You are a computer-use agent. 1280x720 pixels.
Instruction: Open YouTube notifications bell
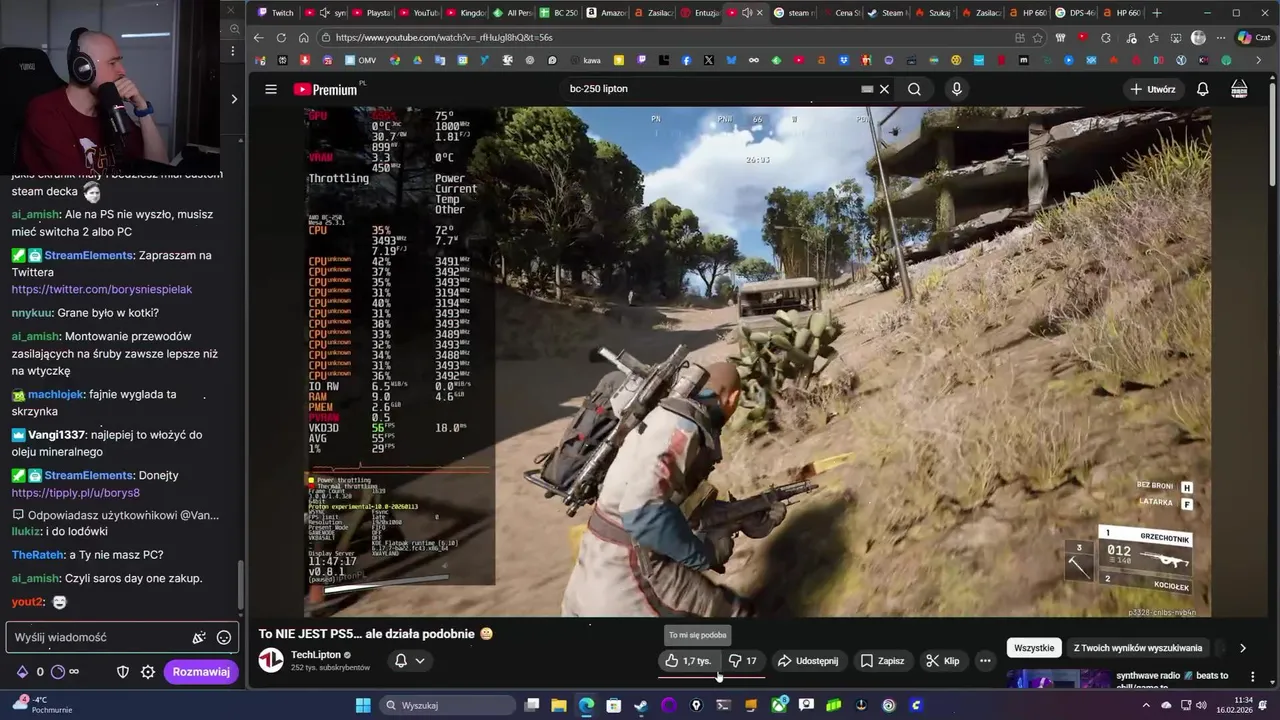[1203, 89]
